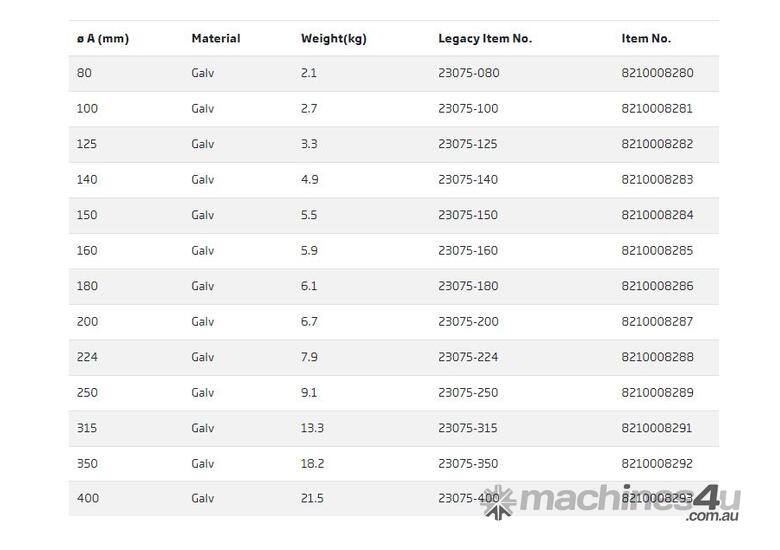The width and height of the screenshot is (780, 550).
Task: Click item number 8210008280
Action: 657,74
